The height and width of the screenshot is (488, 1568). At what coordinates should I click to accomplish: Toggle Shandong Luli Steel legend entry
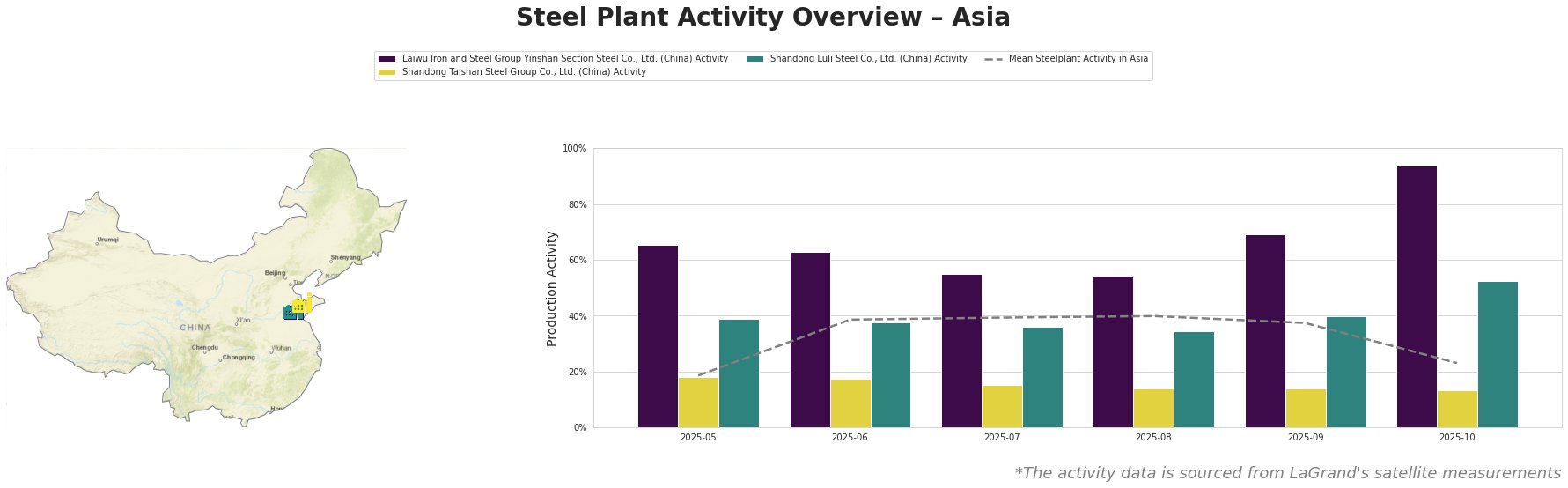click(868, 59)
